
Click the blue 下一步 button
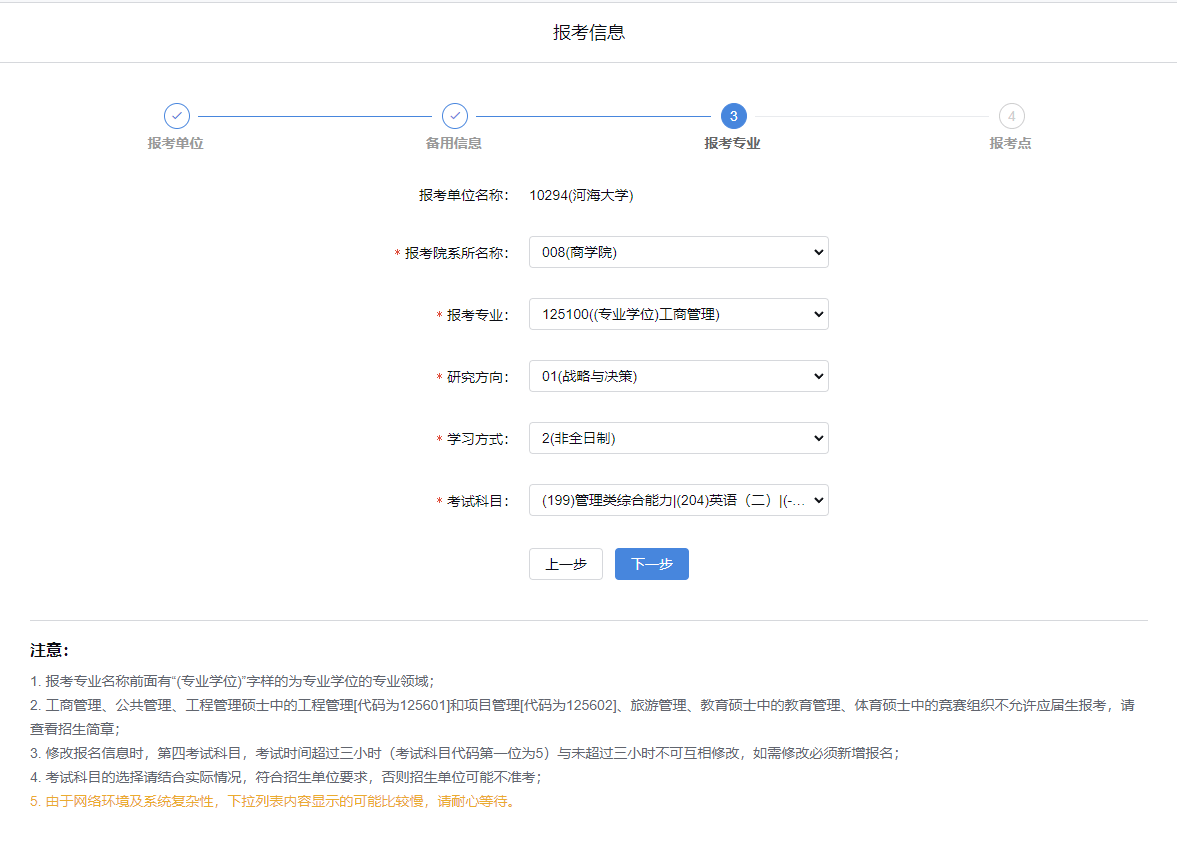pos(651,564)
